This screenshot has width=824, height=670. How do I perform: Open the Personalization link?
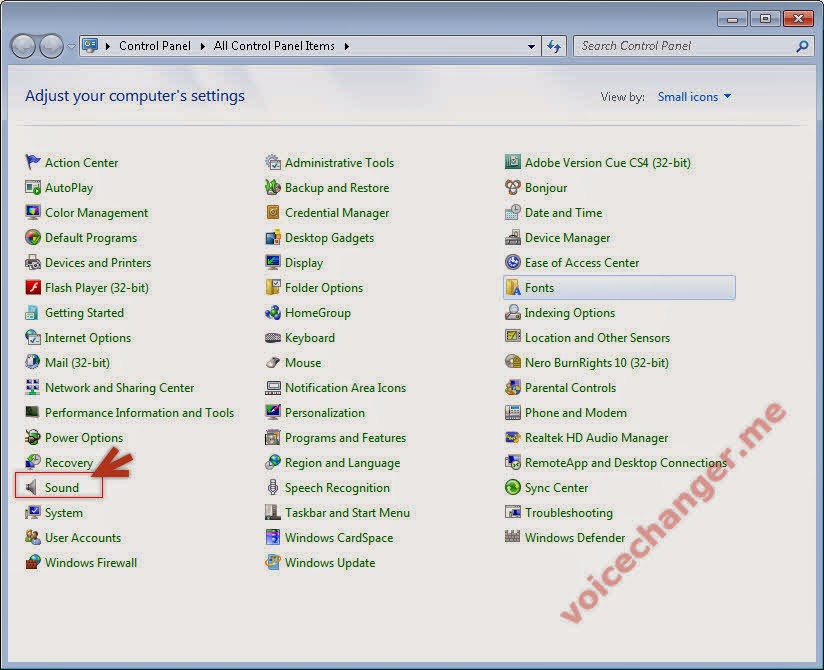tap(324, 413)
